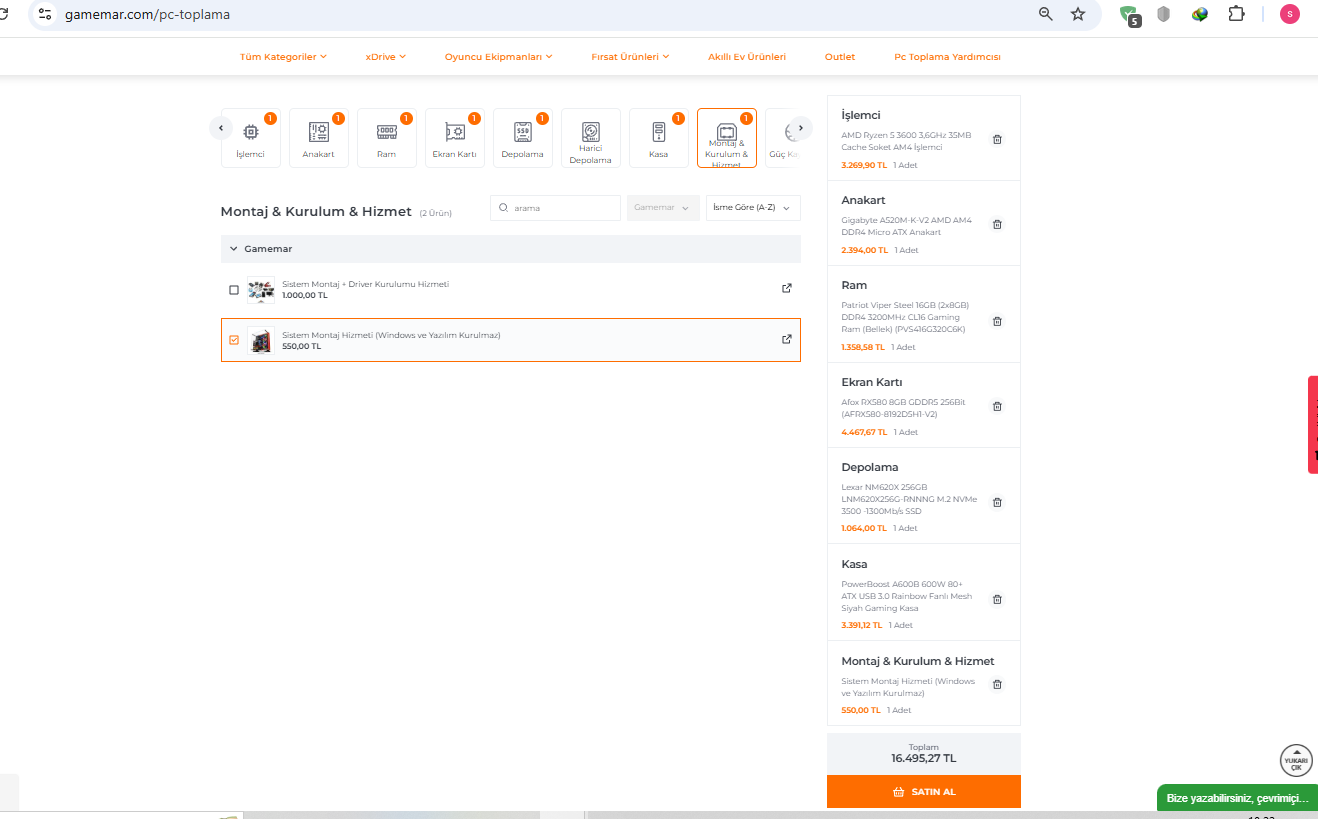Delete the Ram item via trash icon
1318x819 pixels.
[x=997, y=321]
